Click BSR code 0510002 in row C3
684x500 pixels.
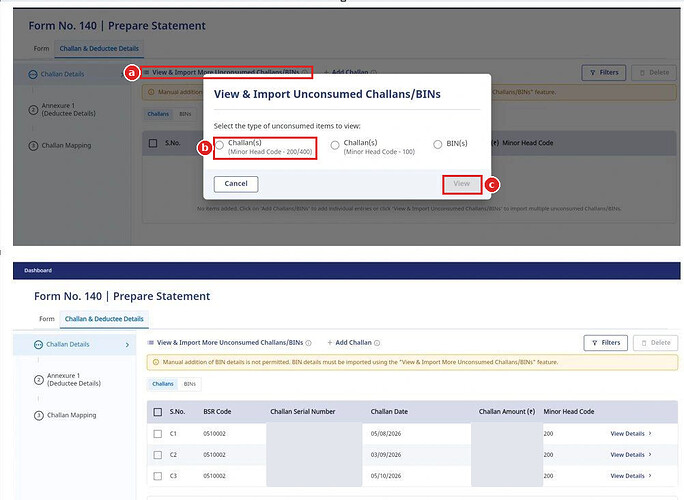tap(214, 476)
